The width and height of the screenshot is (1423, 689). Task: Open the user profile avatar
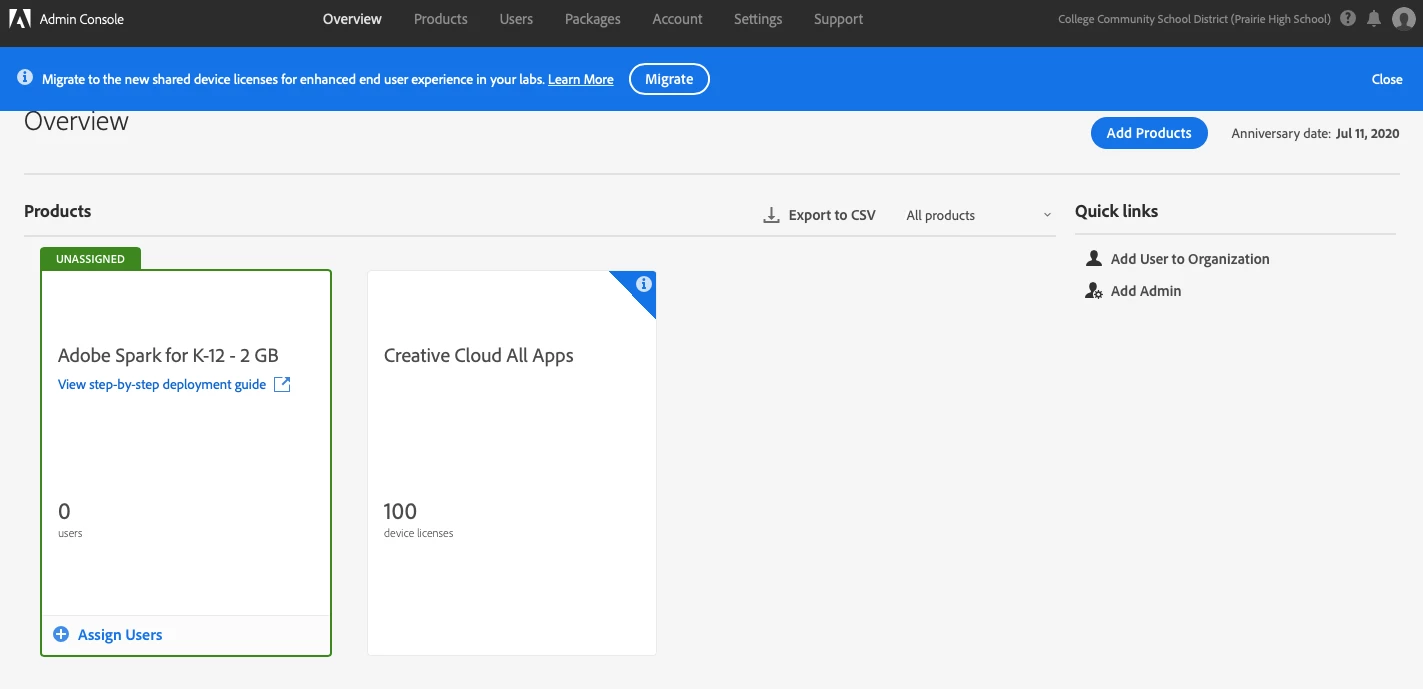[1403, 19]
